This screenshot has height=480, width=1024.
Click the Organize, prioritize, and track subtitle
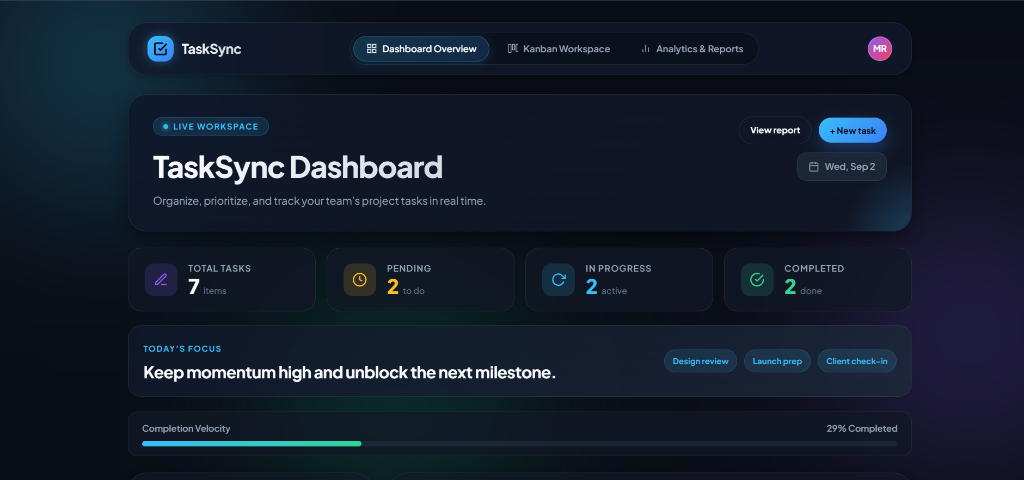pyautogui.click(x=319, y=201)
